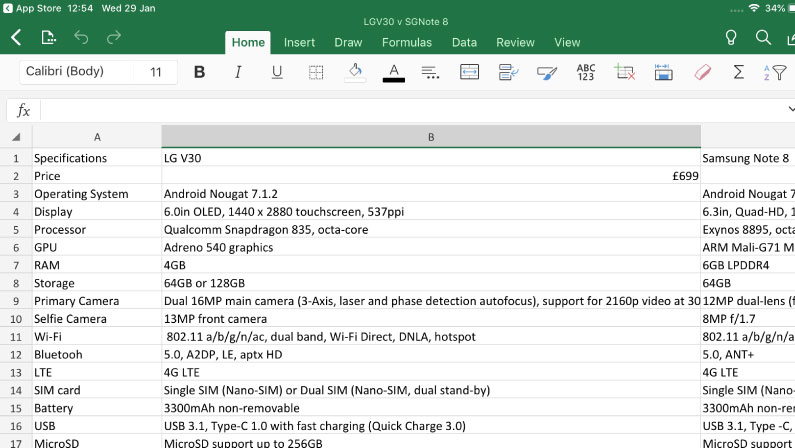Open Sort and Filter icon
Screen dimensions: 795x448
coord(774,72)
